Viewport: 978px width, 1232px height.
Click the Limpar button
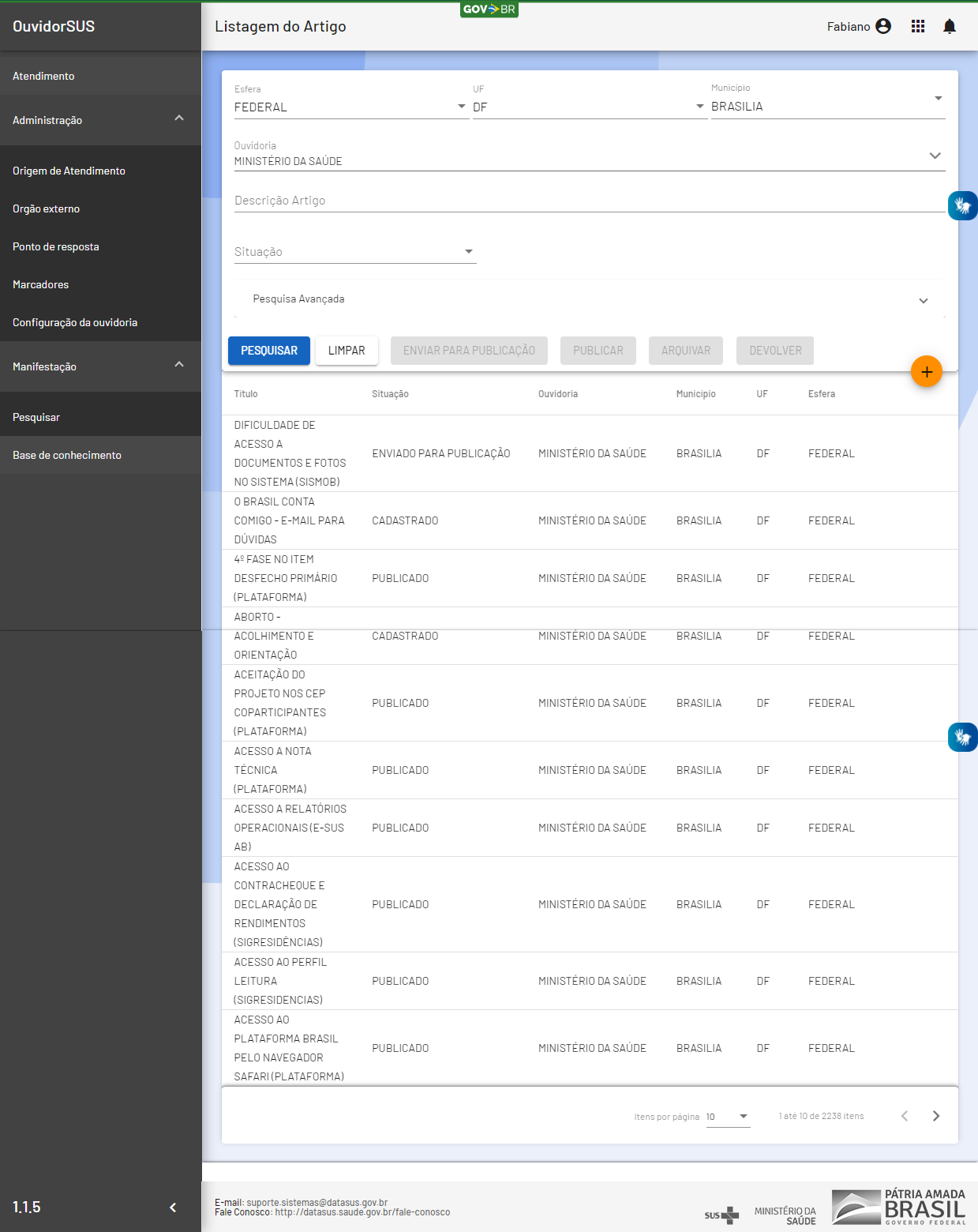pos(347,351)
